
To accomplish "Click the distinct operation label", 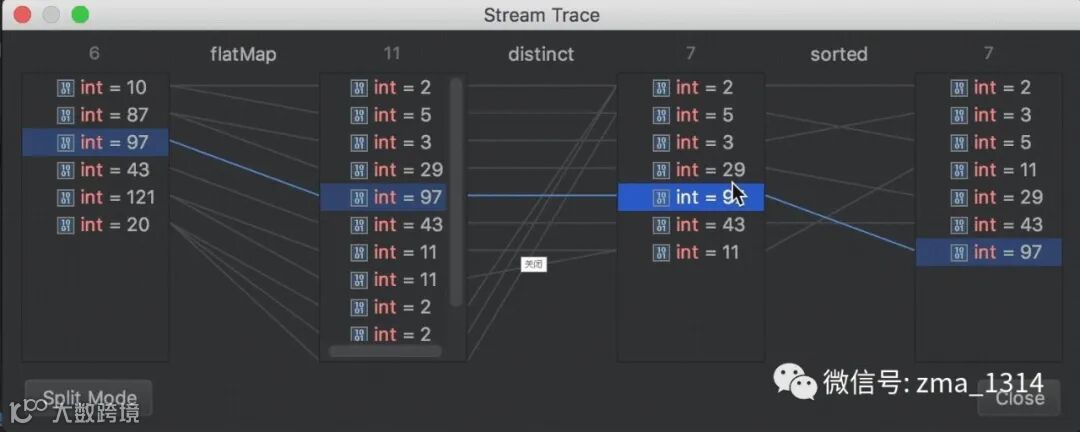I will [541, 54].
